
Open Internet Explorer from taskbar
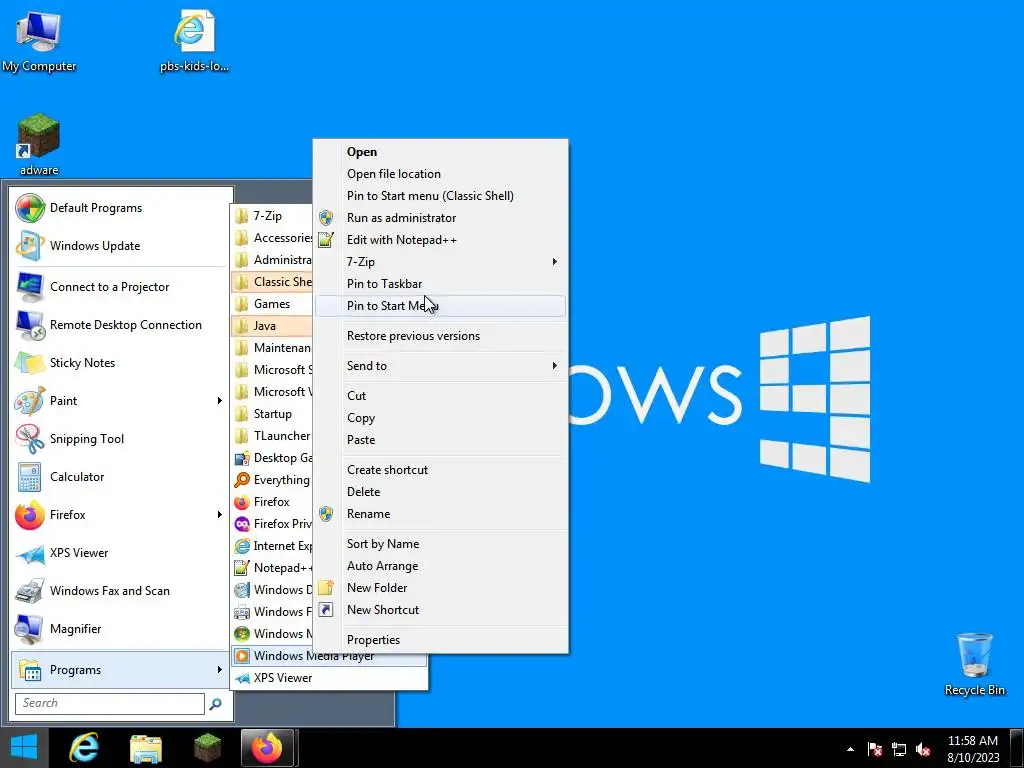coord(84,747)
